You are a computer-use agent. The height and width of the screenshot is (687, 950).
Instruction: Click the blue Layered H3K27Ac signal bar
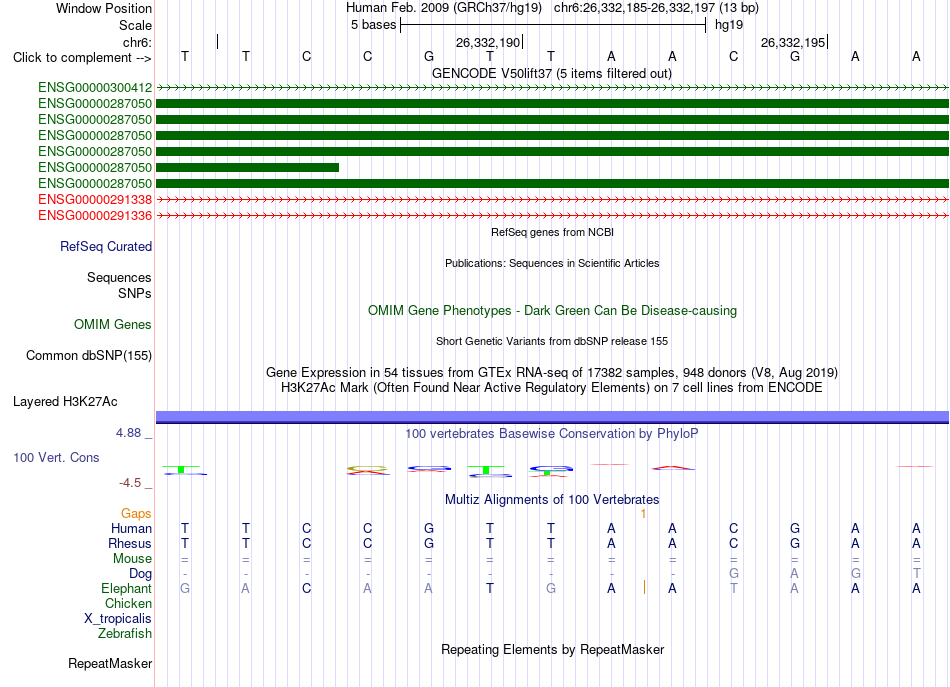pos(552,416)
